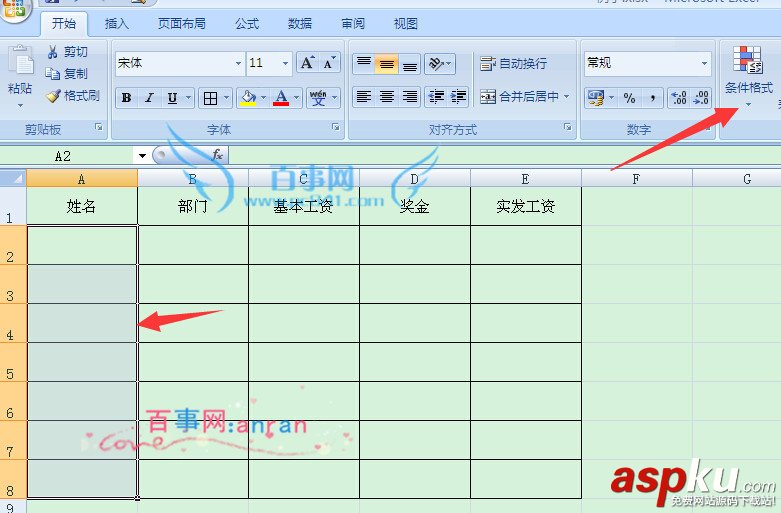The image size is (781, 513).
Task: Increase decimal places
Action: pyautogui.click(x=678, y=98)
